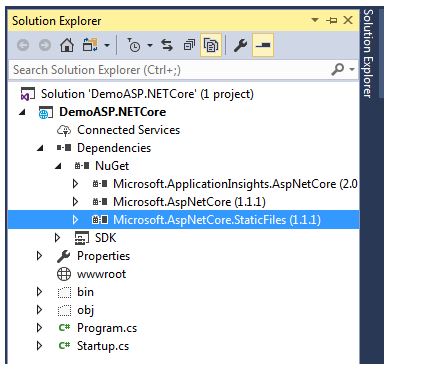Viewport: 427px width, 369px height.
Task: Toggle Preview Selected Items button
Action: [x=263, y=45]
